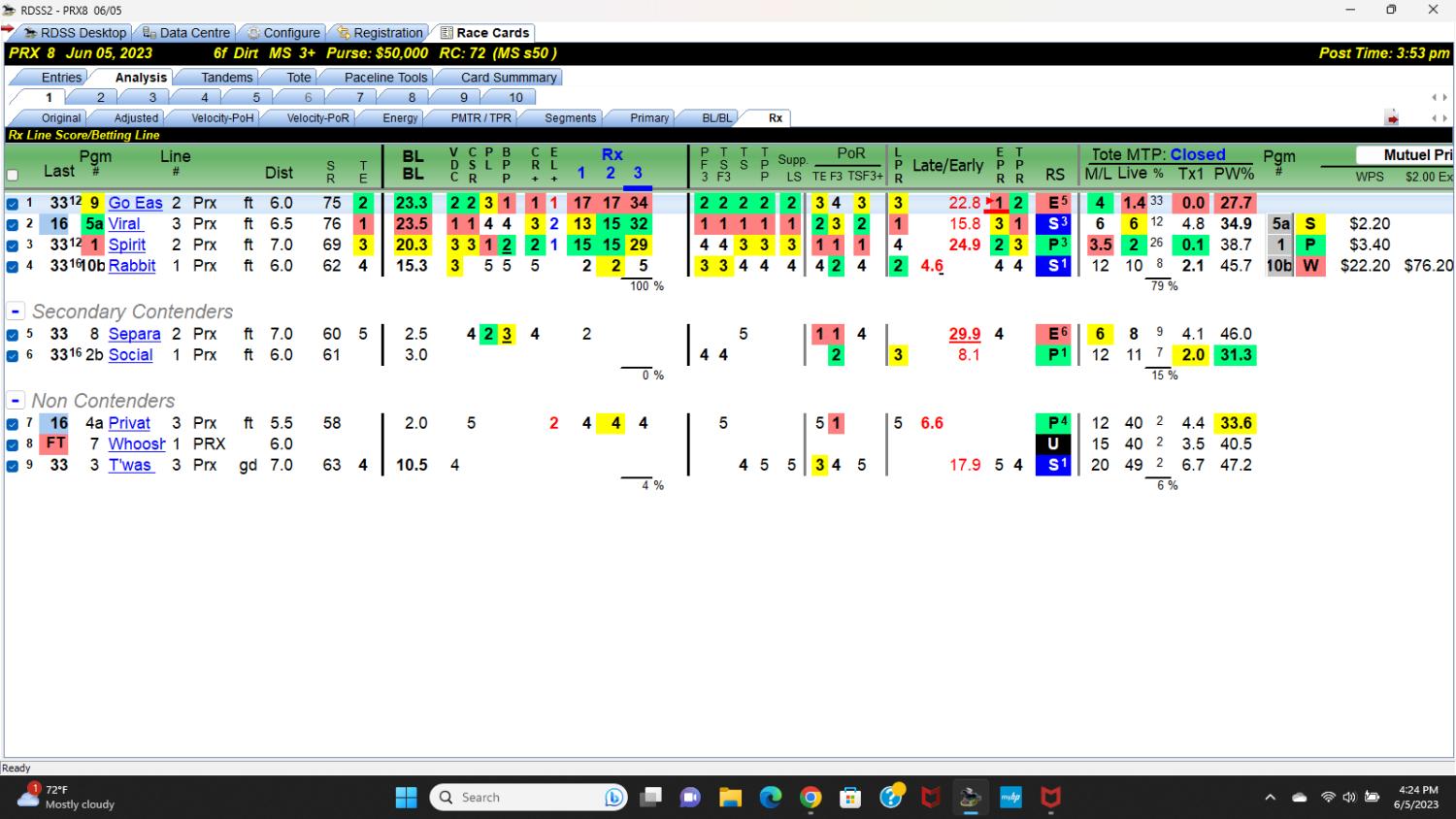Screen dimensions: 1456x819
Task: Uncheck the row 5 Separa checkbox
Action: 13,335
